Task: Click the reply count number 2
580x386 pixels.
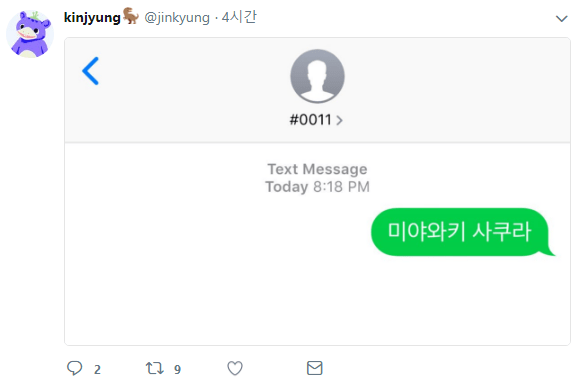Action: [97, 369]
